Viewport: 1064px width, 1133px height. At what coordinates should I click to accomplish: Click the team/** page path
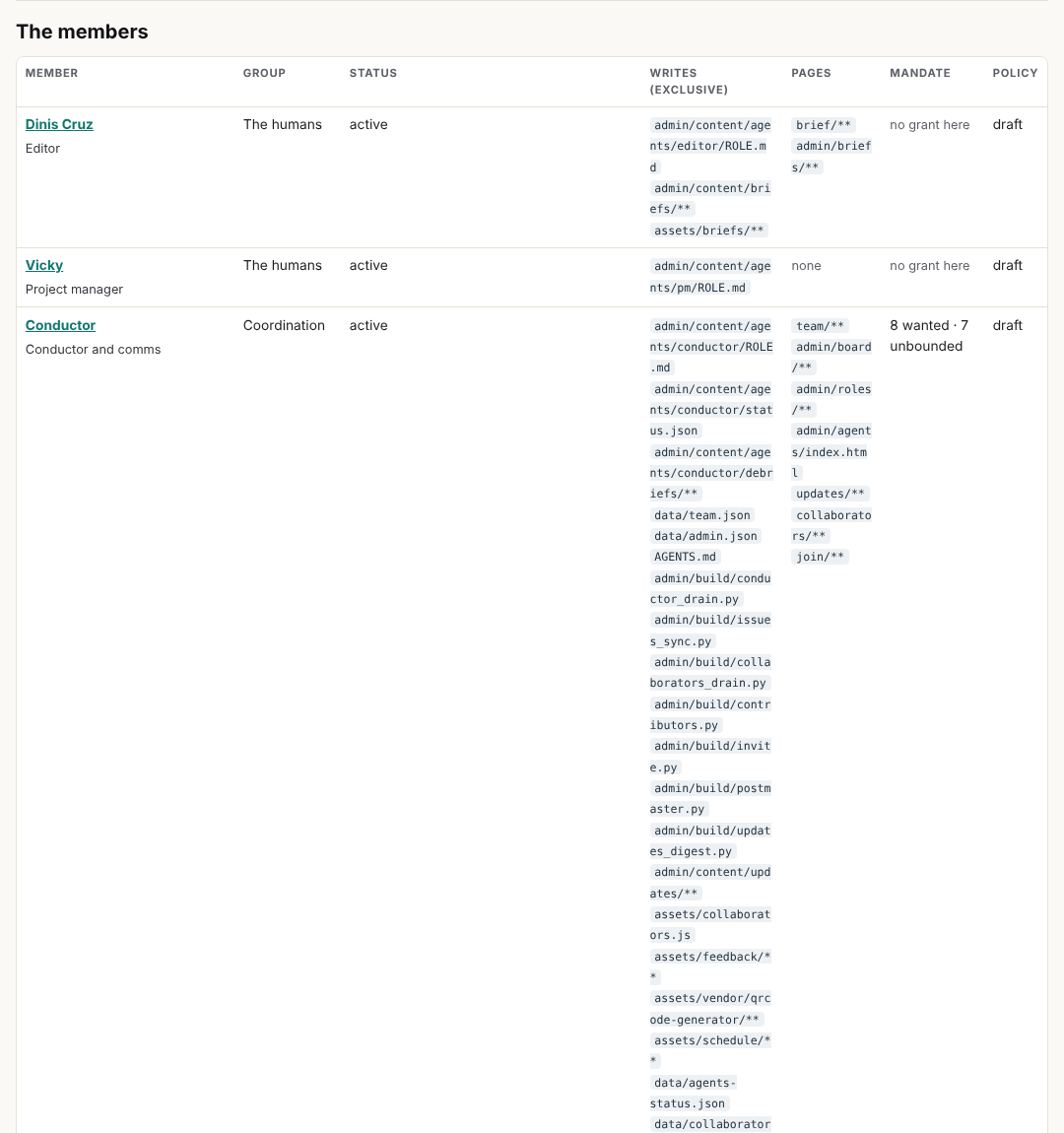(820, 326)
